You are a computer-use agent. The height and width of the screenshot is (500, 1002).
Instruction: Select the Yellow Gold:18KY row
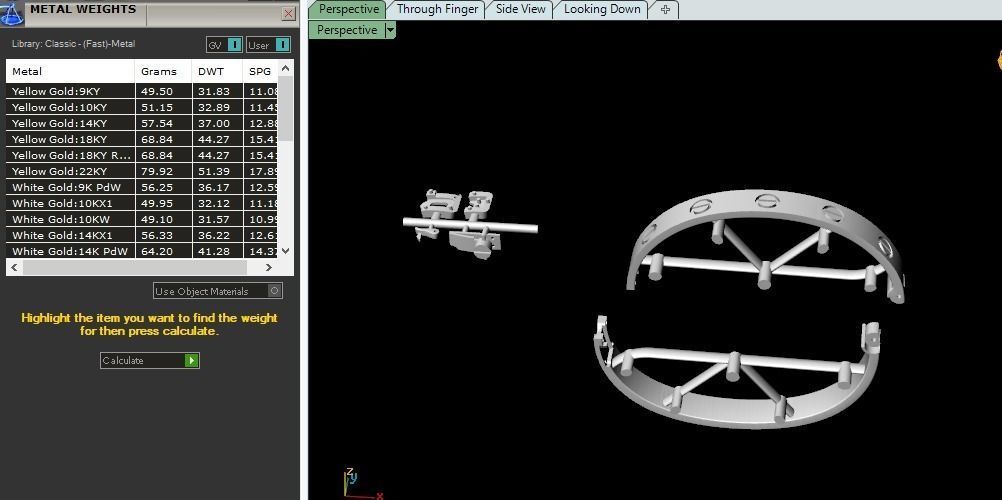pyautogui.click(x=142, y=139)
